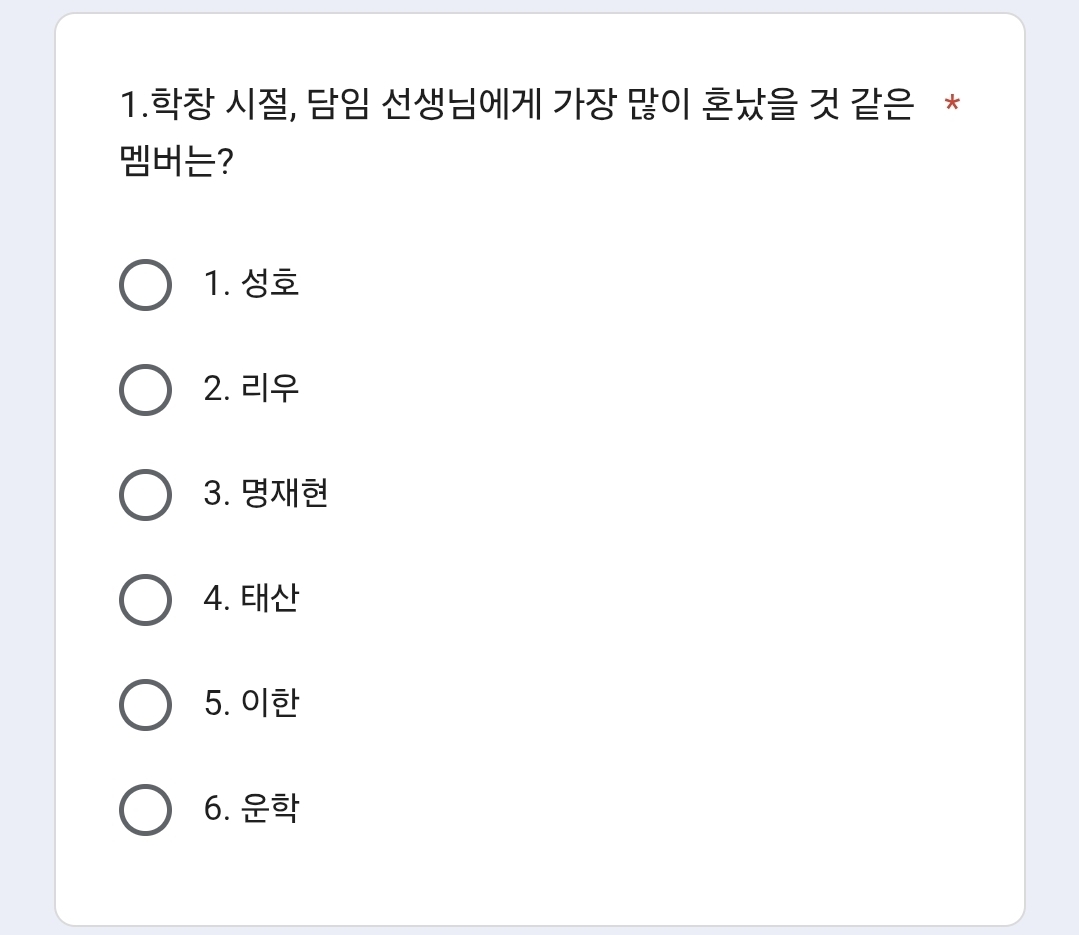Image resolution: width=1079 pixels, height=935 pixels.
Task: Tap the "3. 명재현" option label text
Action: [x=266, y=494]
